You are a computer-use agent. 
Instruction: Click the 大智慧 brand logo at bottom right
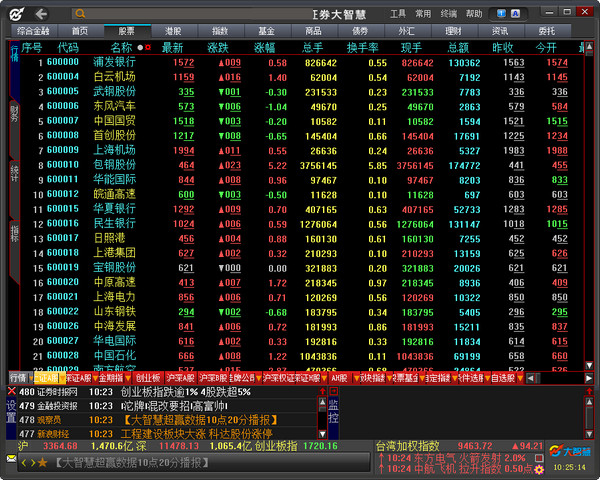(x=569, y=451)
